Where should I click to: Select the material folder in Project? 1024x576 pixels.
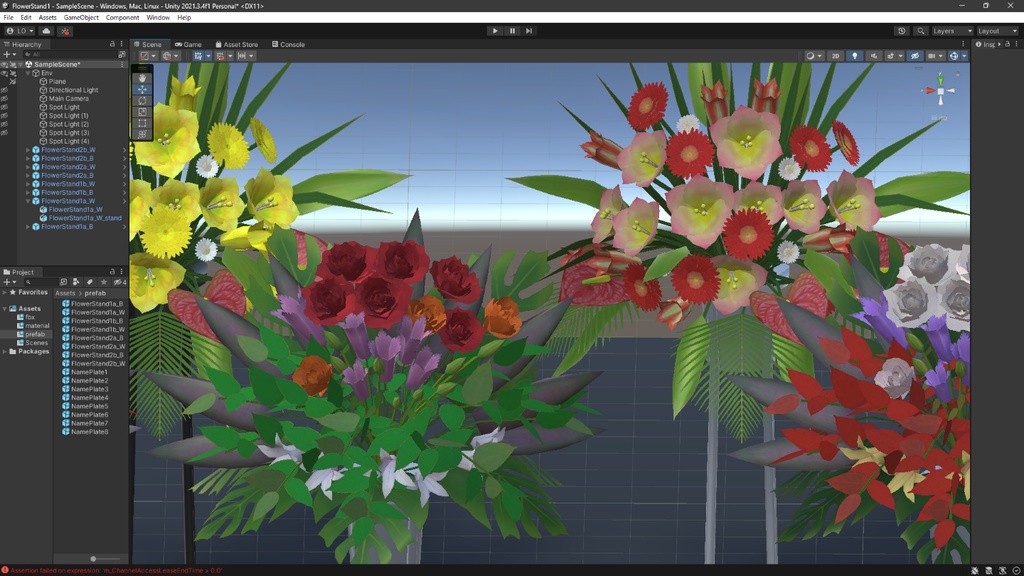point(37,325)
